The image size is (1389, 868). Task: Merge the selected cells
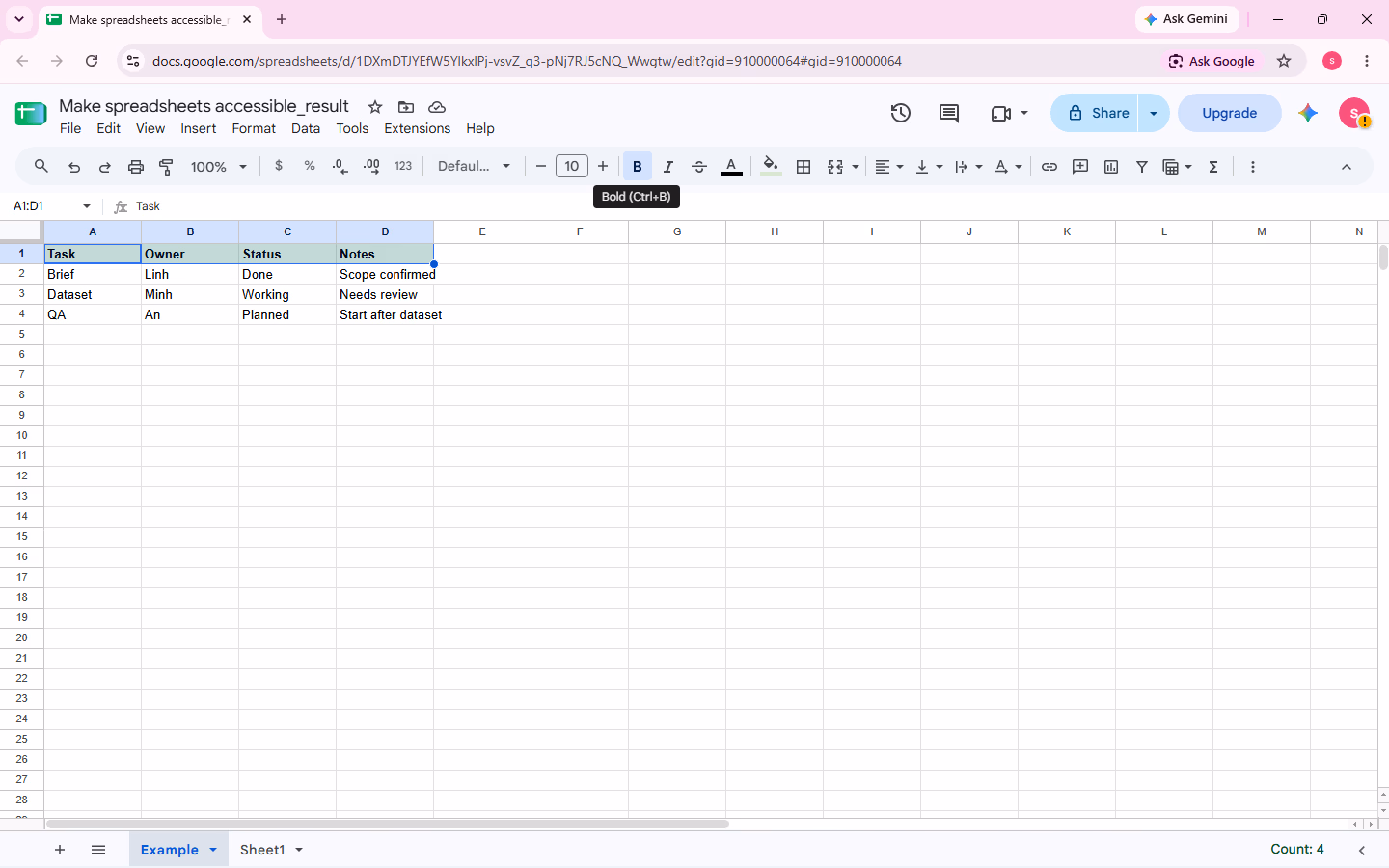[x=835, y=167]
